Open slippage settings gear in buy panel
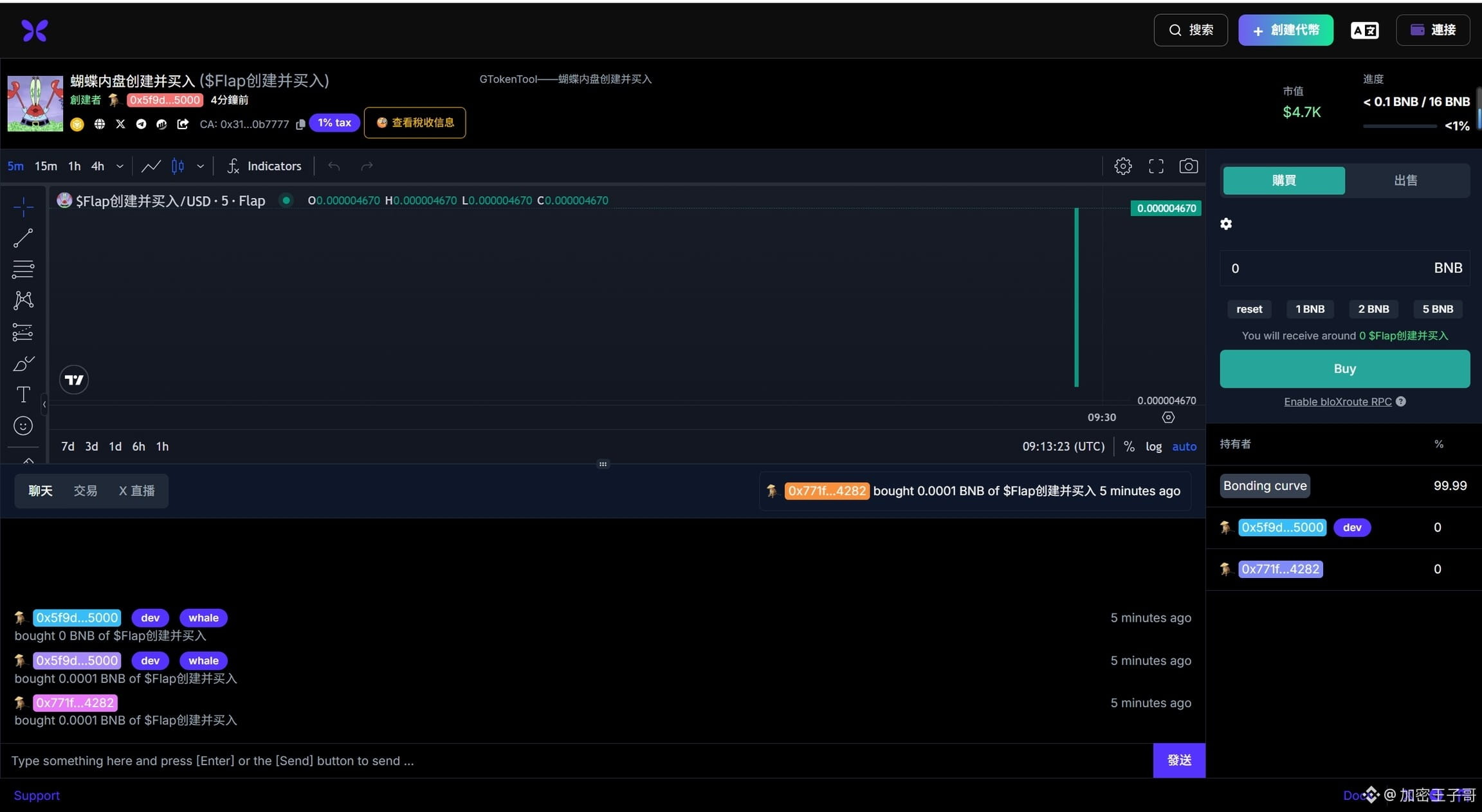 click(1226, 224)
